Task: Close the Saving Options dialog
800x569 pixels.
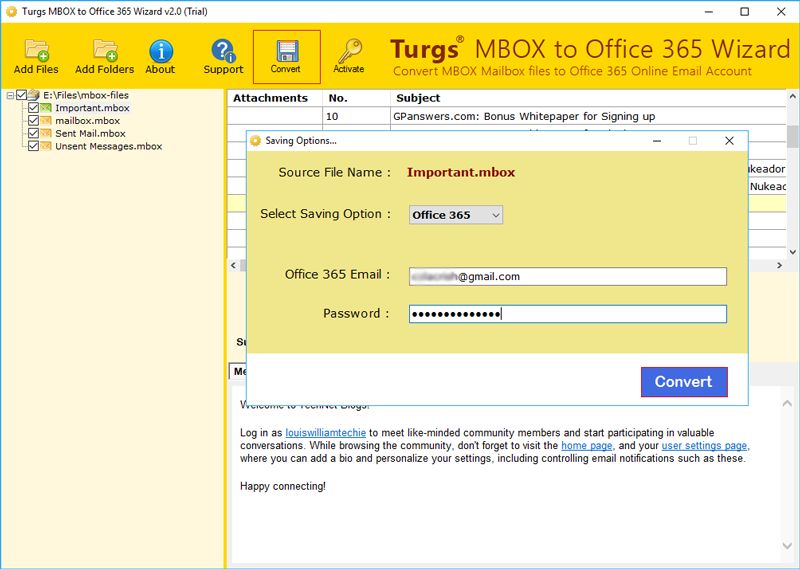Action: [729, 141]
